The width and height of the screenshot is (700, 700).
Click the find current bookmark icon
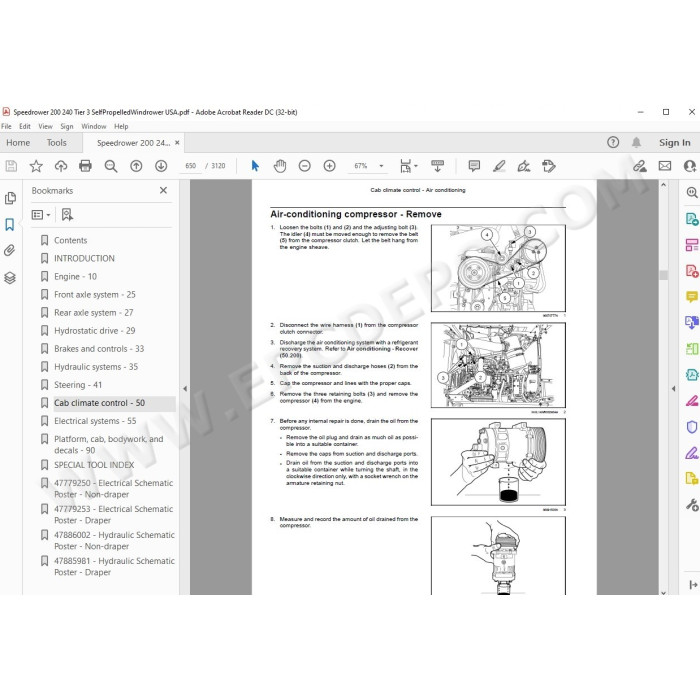(67, 215)
